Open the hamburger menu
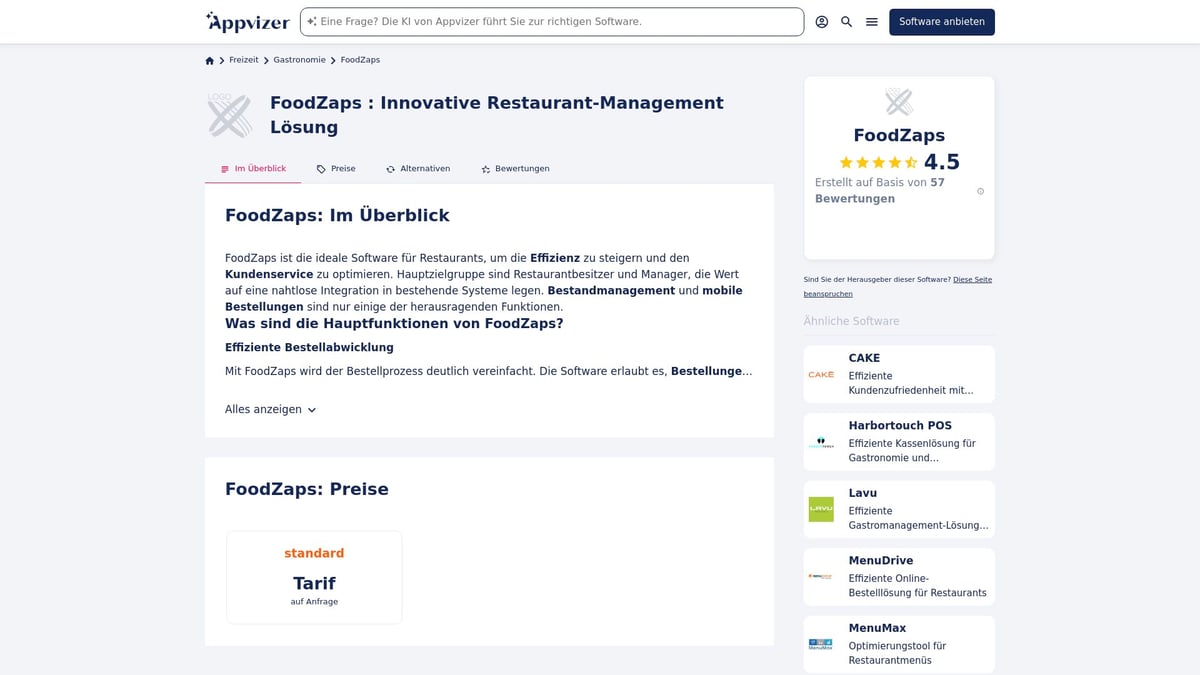Image resolution: width=1200 pixels, height=675 pixels. (871, 21)
